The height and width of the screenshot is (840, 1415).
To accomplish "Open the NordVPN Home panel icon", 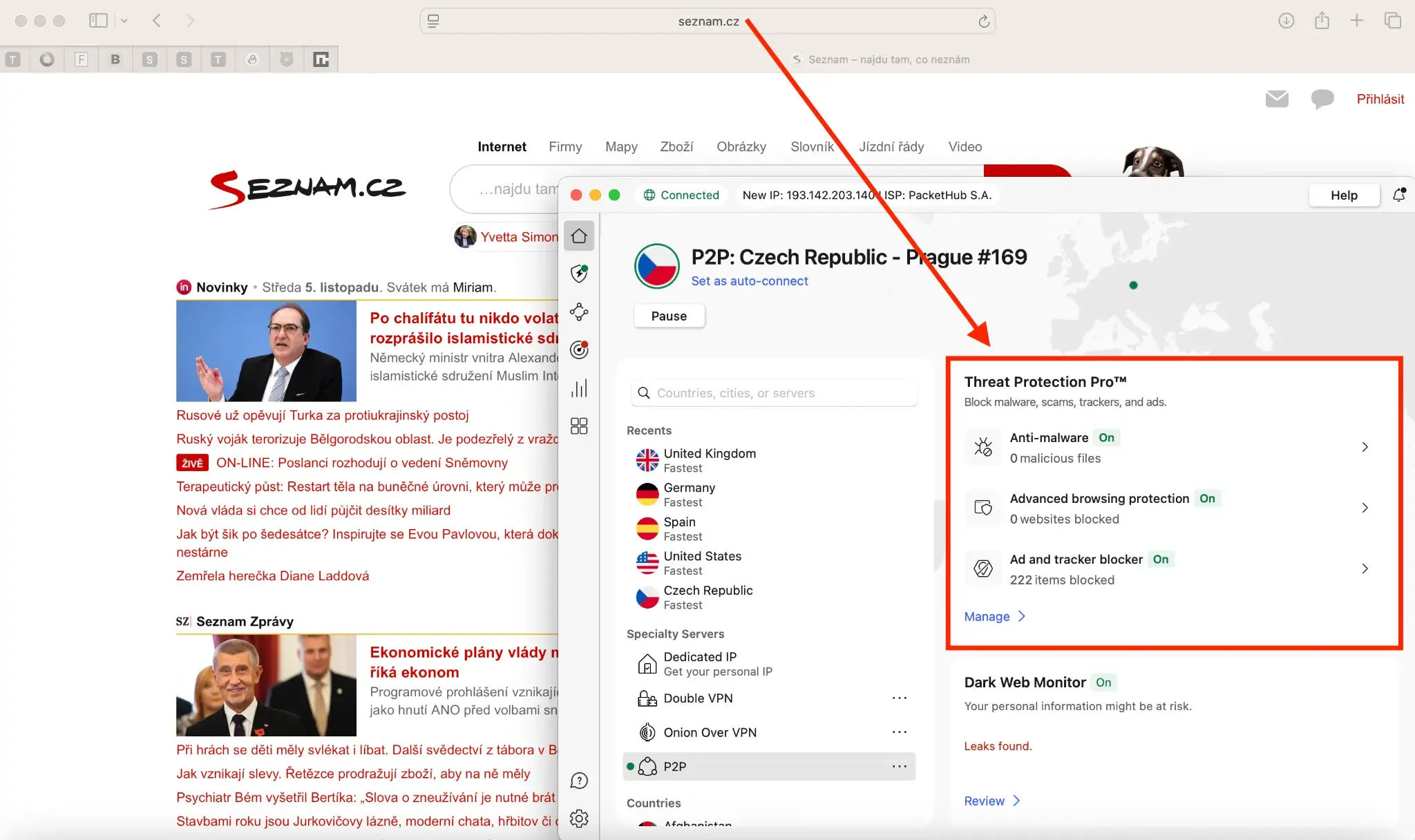I will [x=579, y=236].
